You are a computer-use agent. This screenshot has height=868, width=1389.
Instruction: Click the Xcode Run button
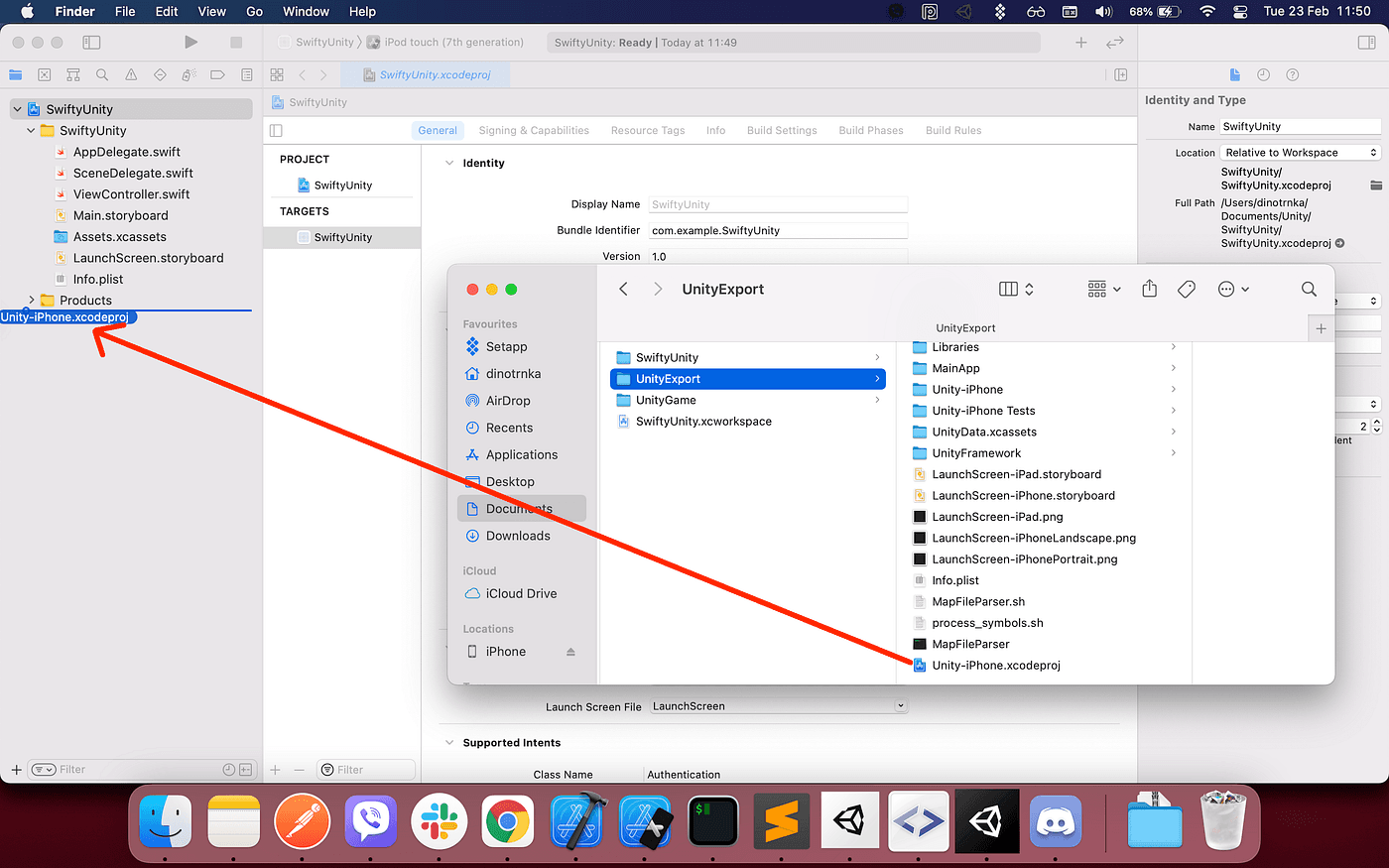(191, 42)
